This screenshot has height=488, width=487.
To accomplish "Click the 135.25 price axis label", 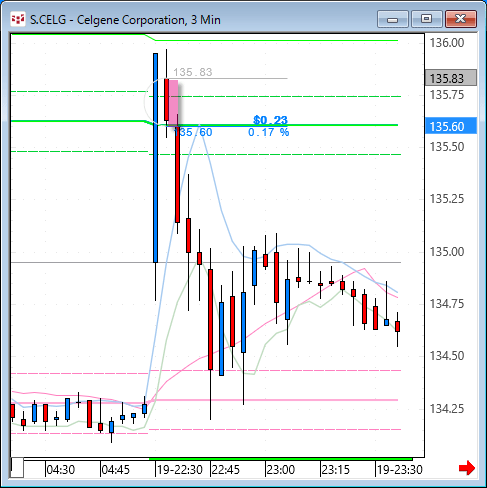I will coord(447,199).
